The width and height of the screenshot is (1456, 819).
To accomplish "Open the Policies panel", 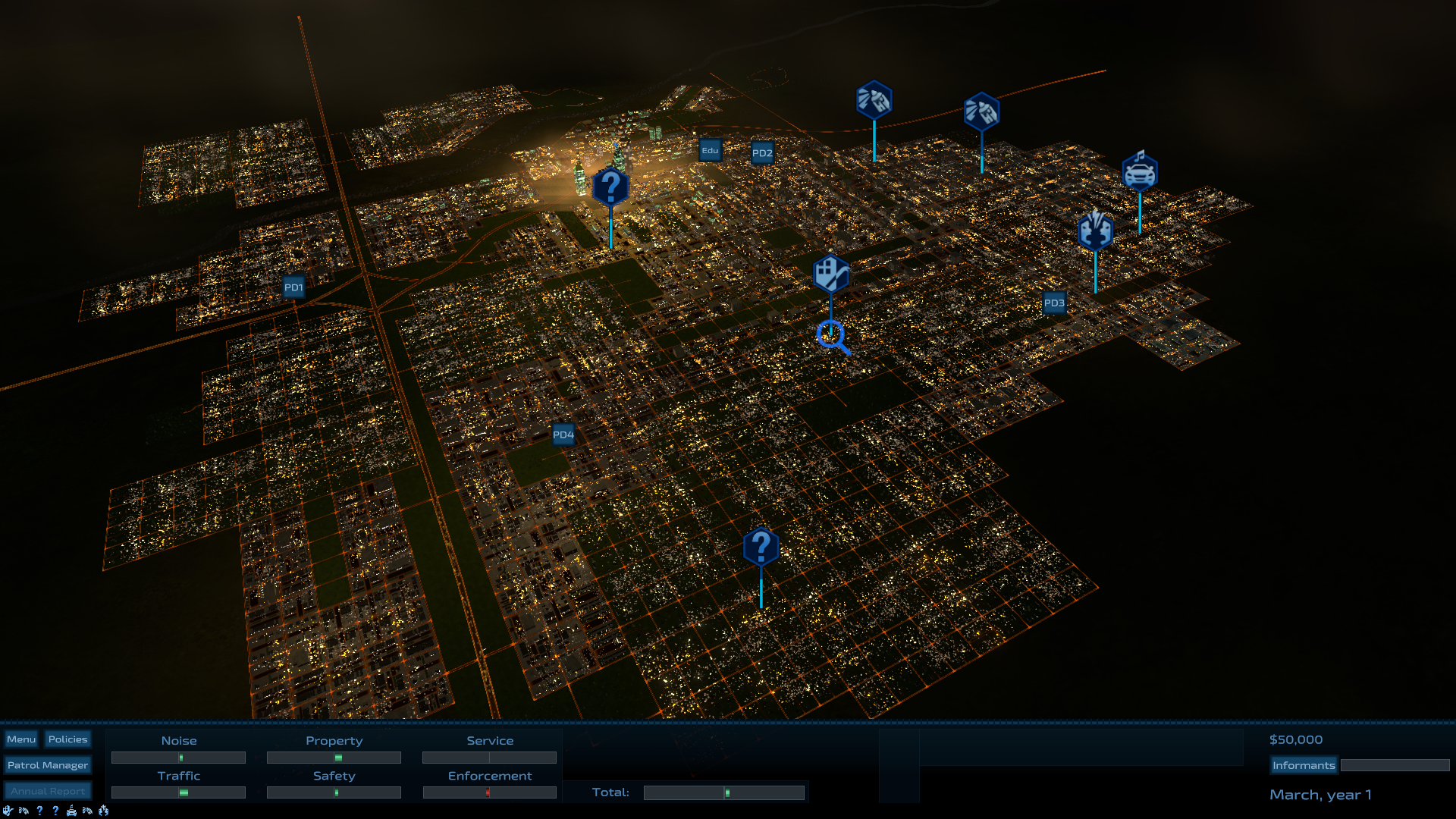I will [x=67, y=739].
